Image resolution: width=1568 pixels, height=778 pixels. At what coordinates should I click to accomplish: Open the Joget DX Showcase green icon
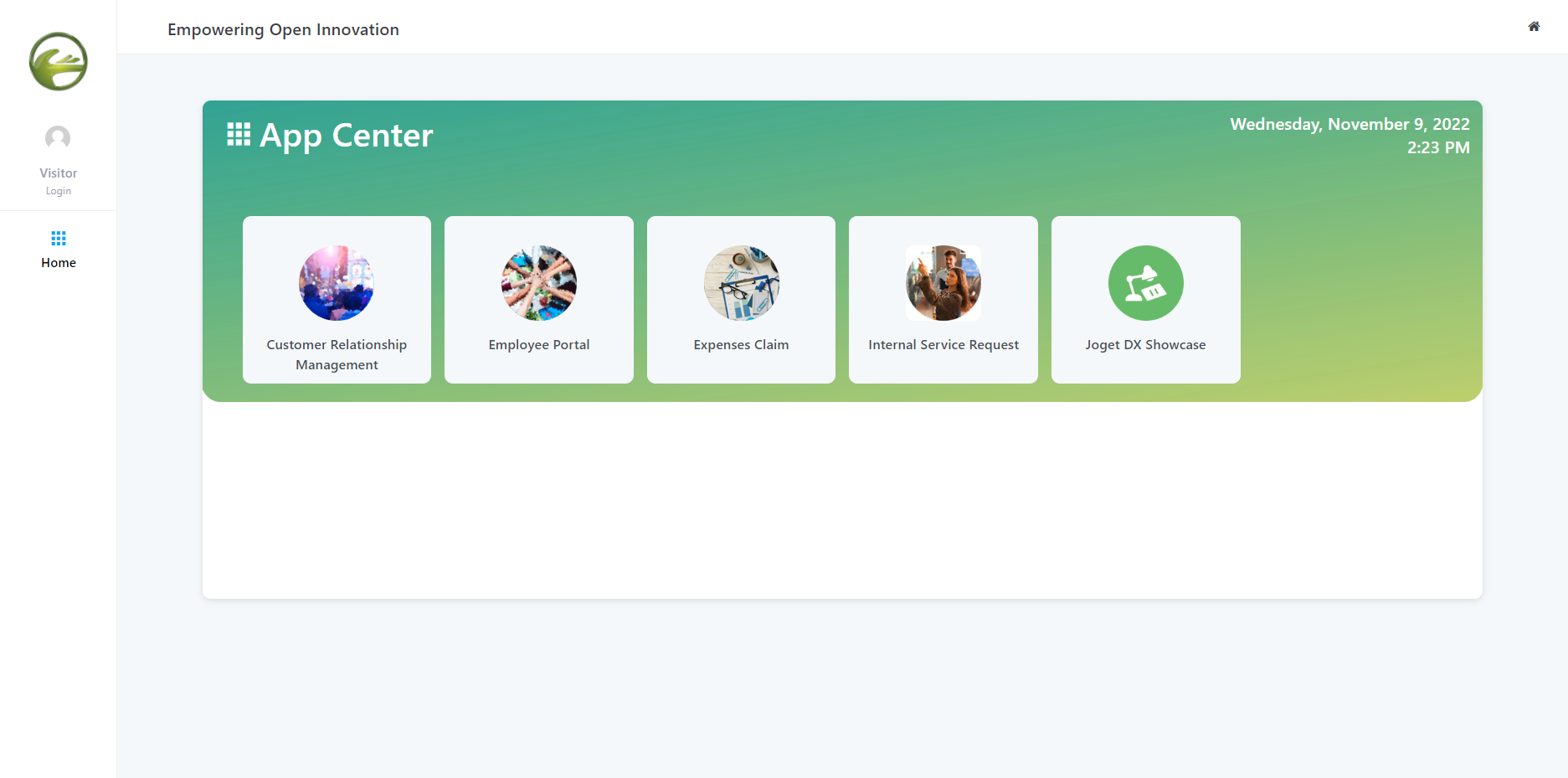point(1146,283)
